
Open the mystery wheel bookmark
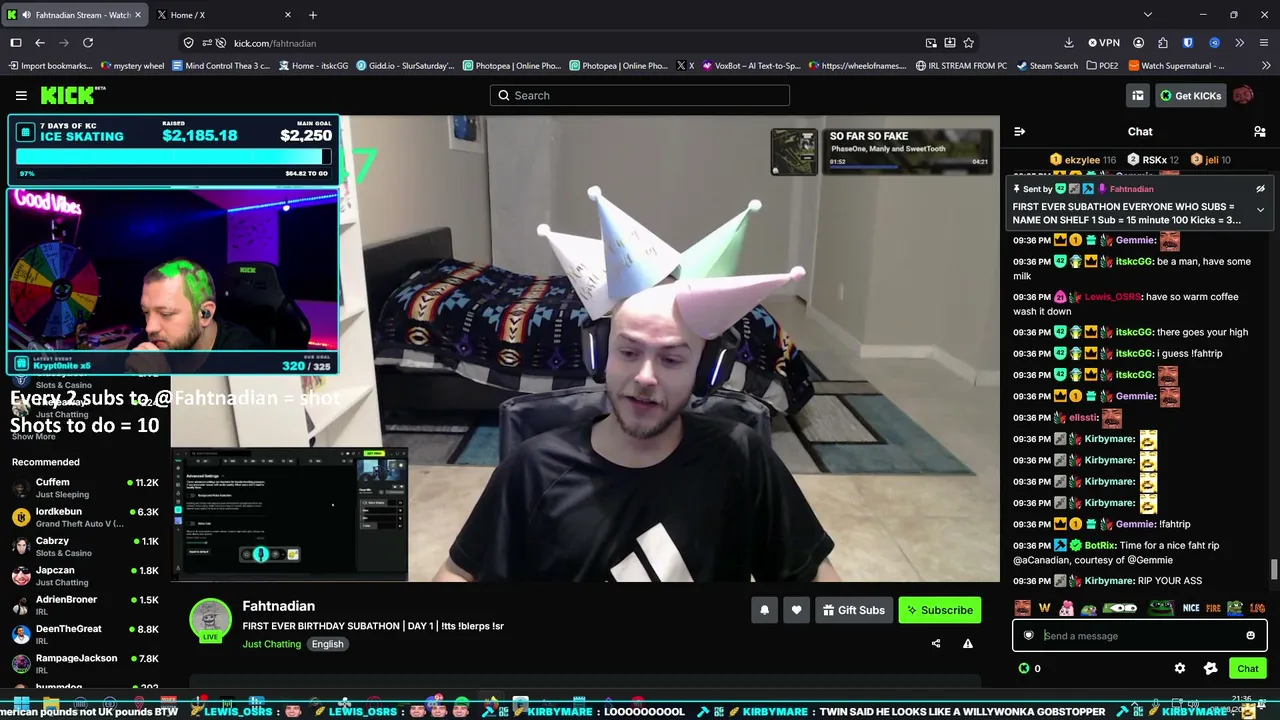coord(133,66)
